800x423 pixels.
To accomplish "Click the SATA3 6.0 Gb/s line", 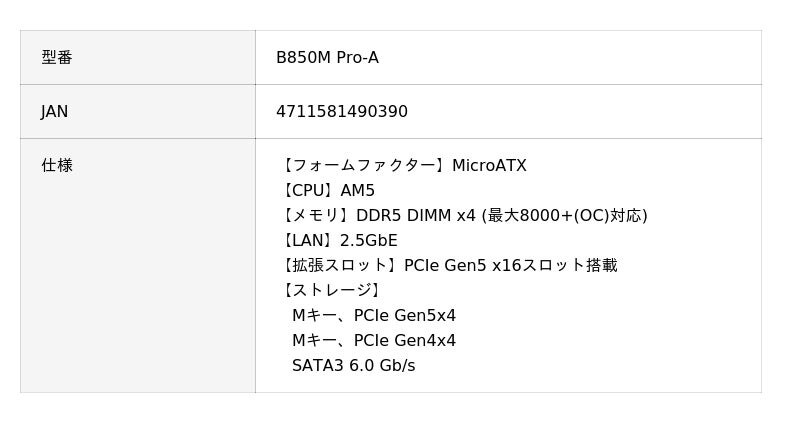I will 353,366.
